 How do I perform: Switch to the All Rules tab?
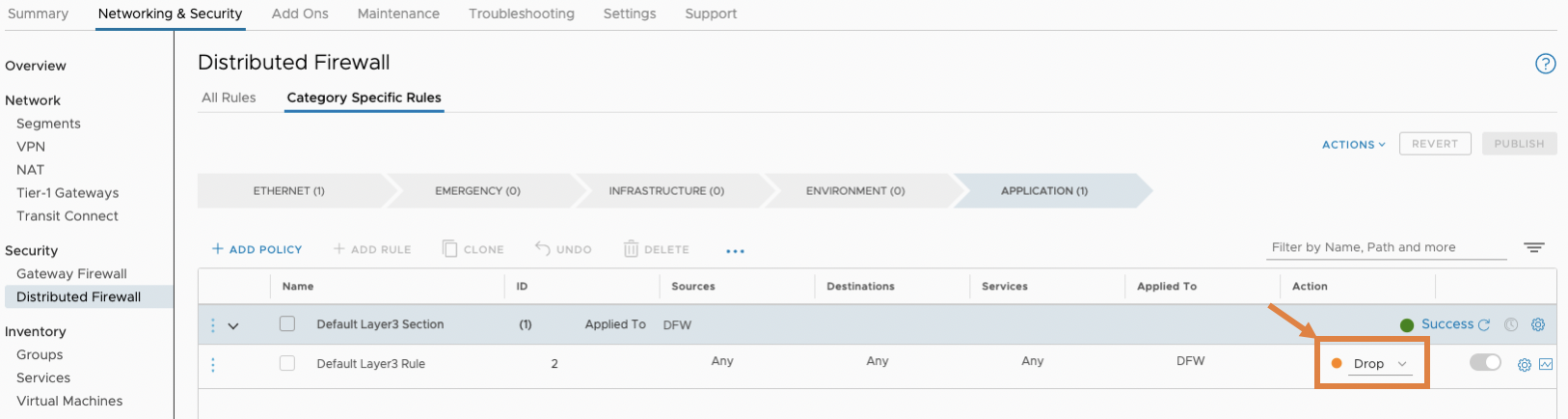(229, 98)
